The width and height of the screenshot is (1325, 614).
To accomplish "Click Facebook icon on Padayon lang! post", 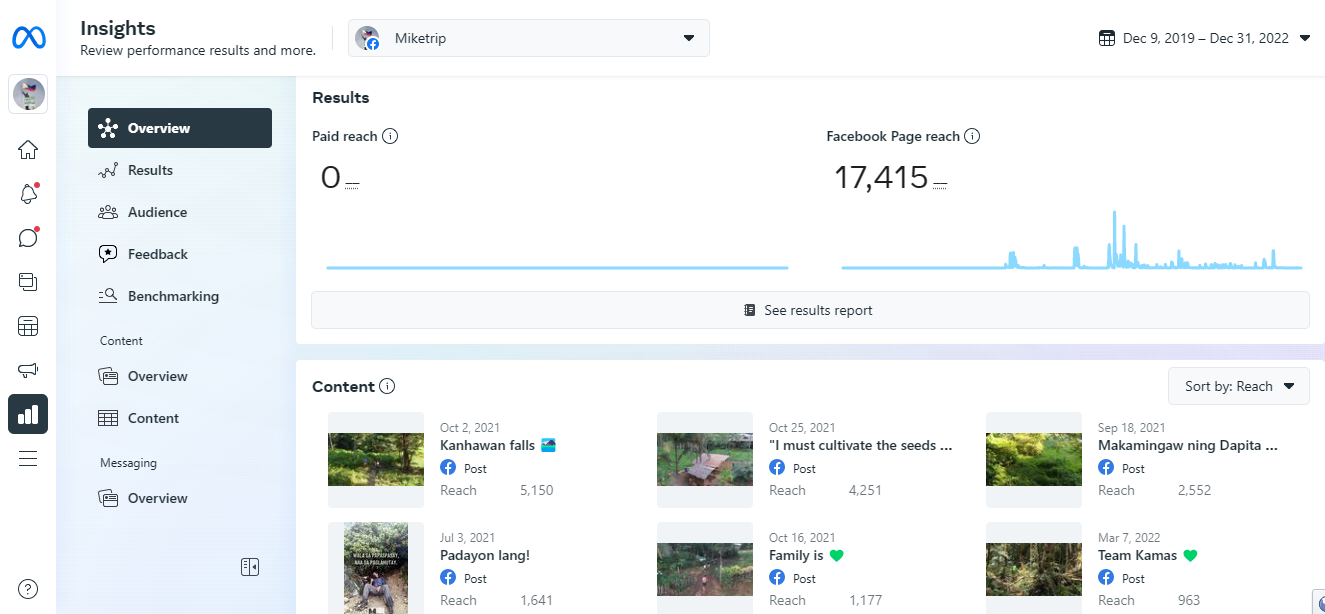I will click(448, 578).
